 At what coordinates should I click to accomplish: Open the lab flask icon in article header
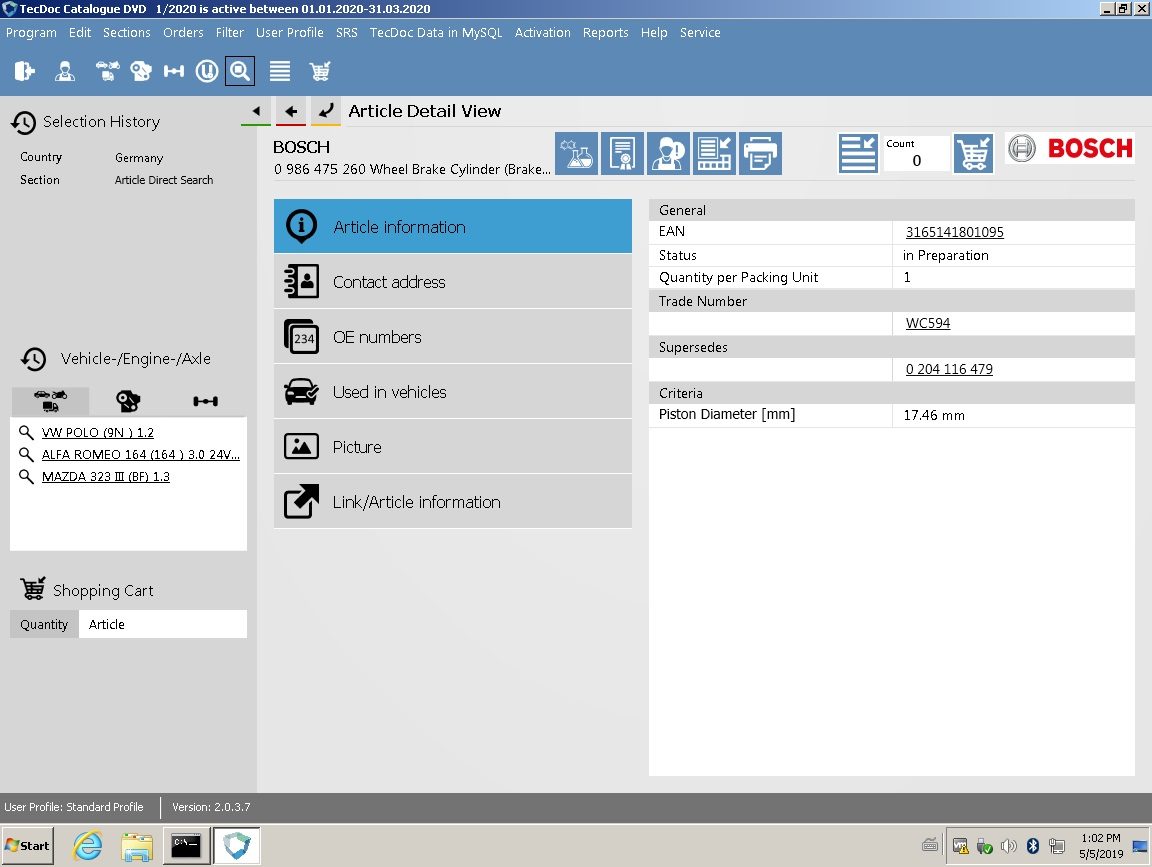pyautogui.click(x=577, y=154)
